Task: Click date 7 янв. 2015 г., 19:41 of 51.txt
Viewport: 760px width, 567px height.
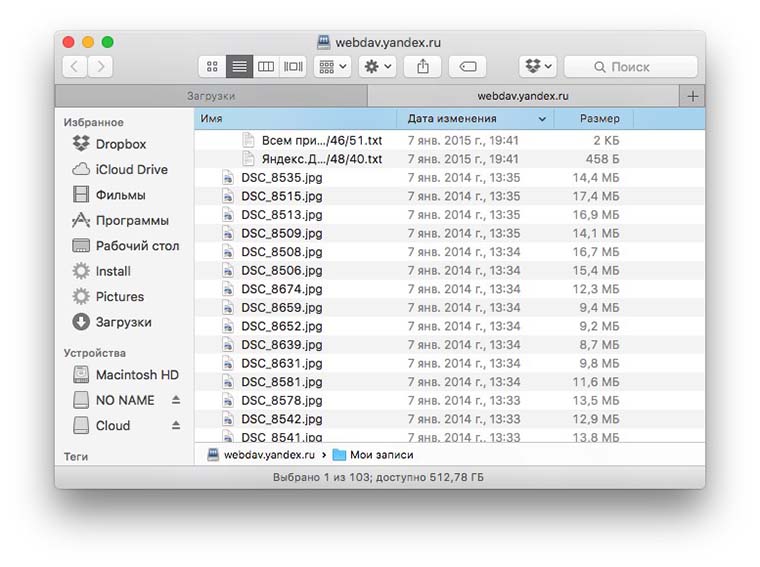Action: click(463, 141)
